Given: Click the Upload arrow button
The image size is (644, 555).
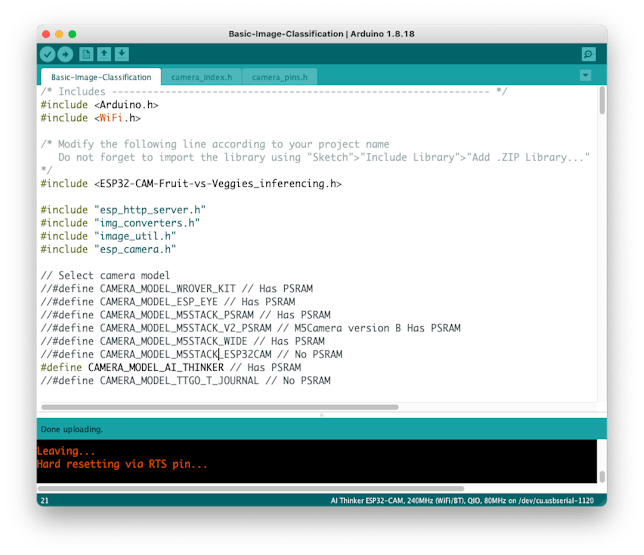Looking at the screenshot, I should tap(65, 54).
